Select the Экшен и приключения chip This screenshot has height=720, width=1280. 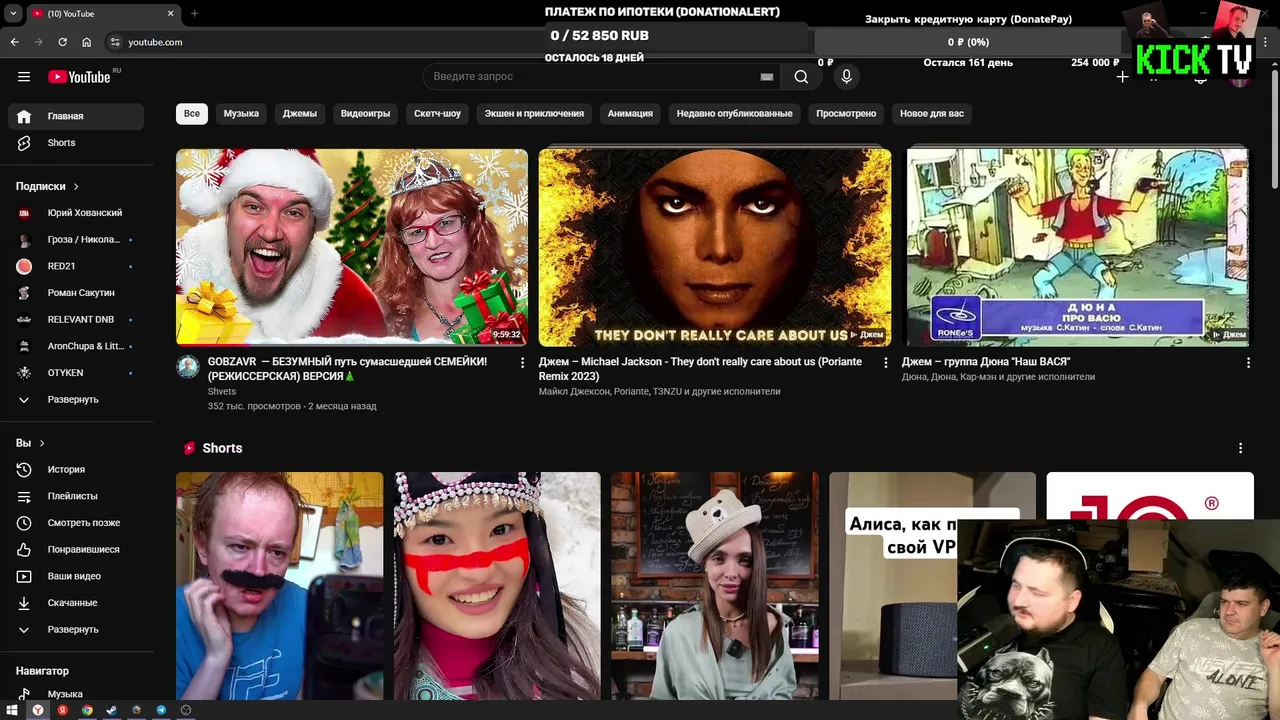[534, 113]
